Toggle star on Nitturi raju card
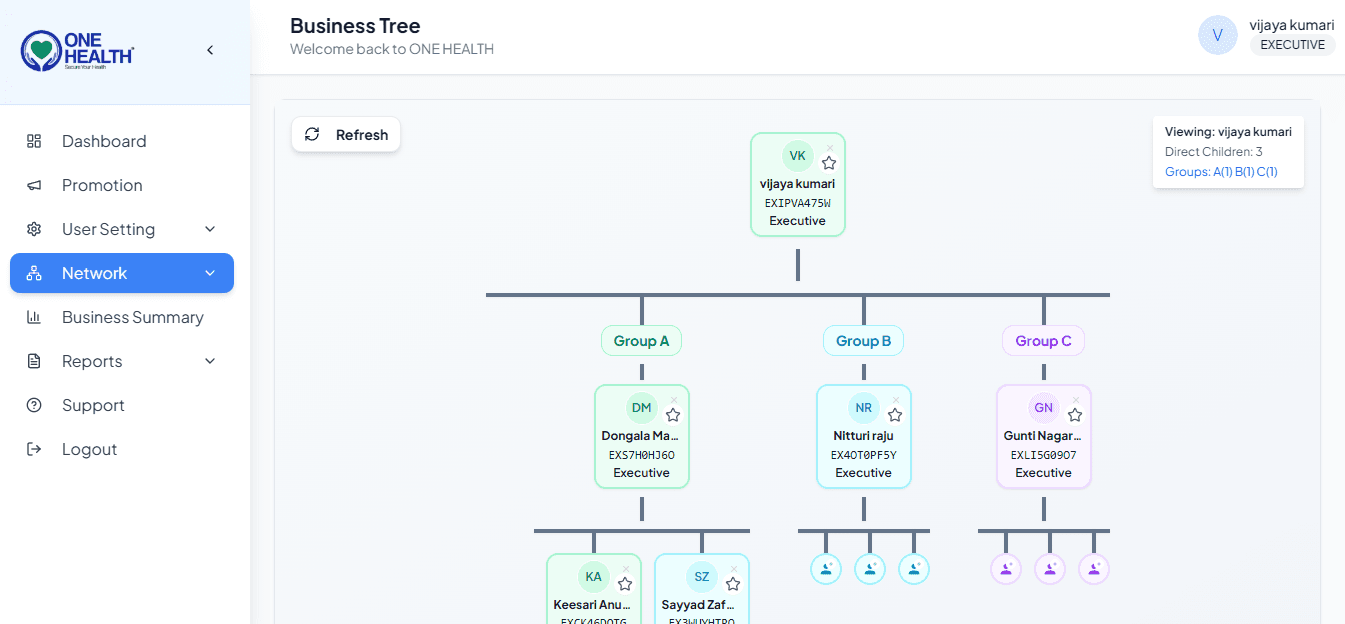 895,415
